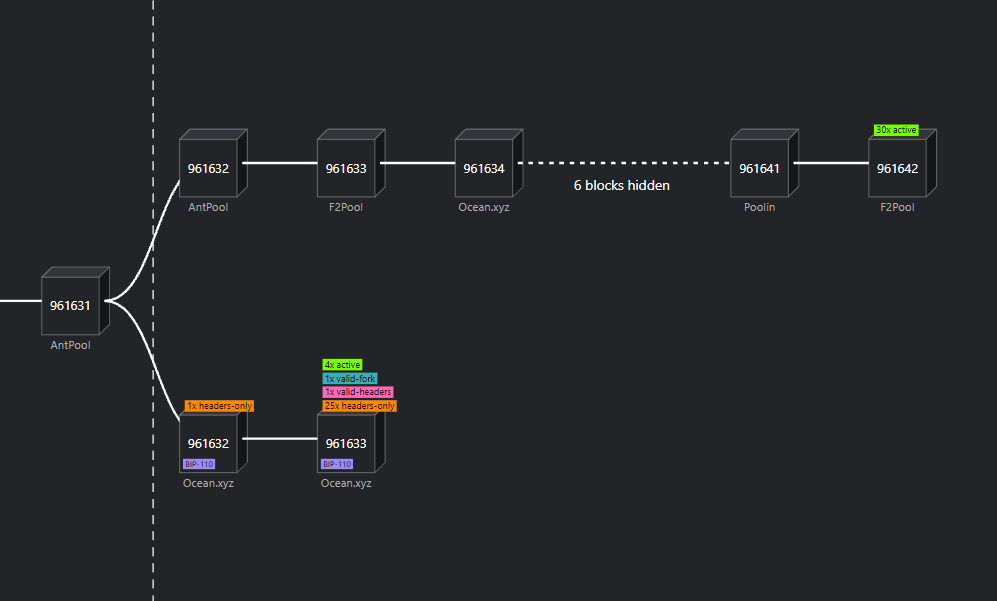This screenshot has width=997, height=601.
Task: Open Ocean.xyz BIP-110 block 961632
Action: click(x=213, y=439)
